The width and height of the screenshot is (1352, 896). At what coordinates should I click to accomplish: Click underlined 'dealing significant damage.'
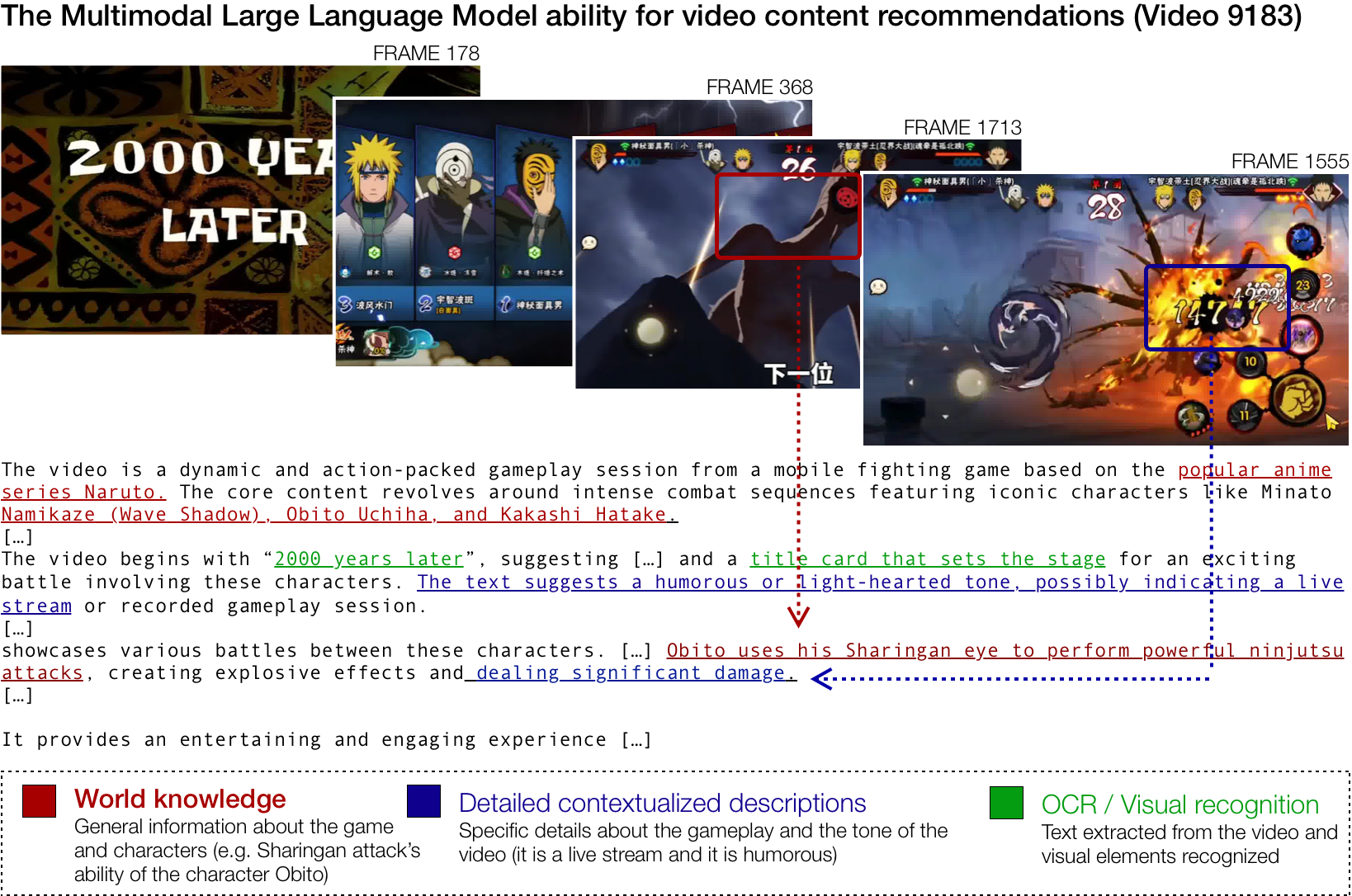tap(636, 673)
